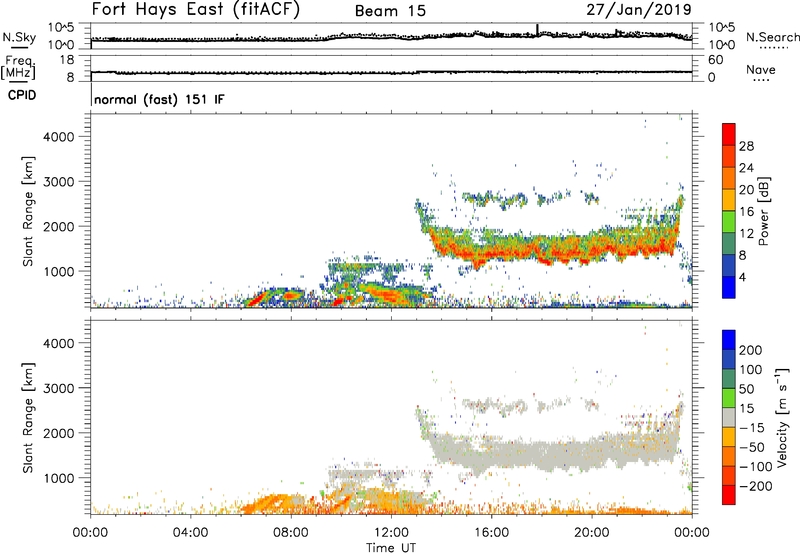Click the red top segment of Power color bar
Viewport: 800px width, 554px height.
click(729, 135)
